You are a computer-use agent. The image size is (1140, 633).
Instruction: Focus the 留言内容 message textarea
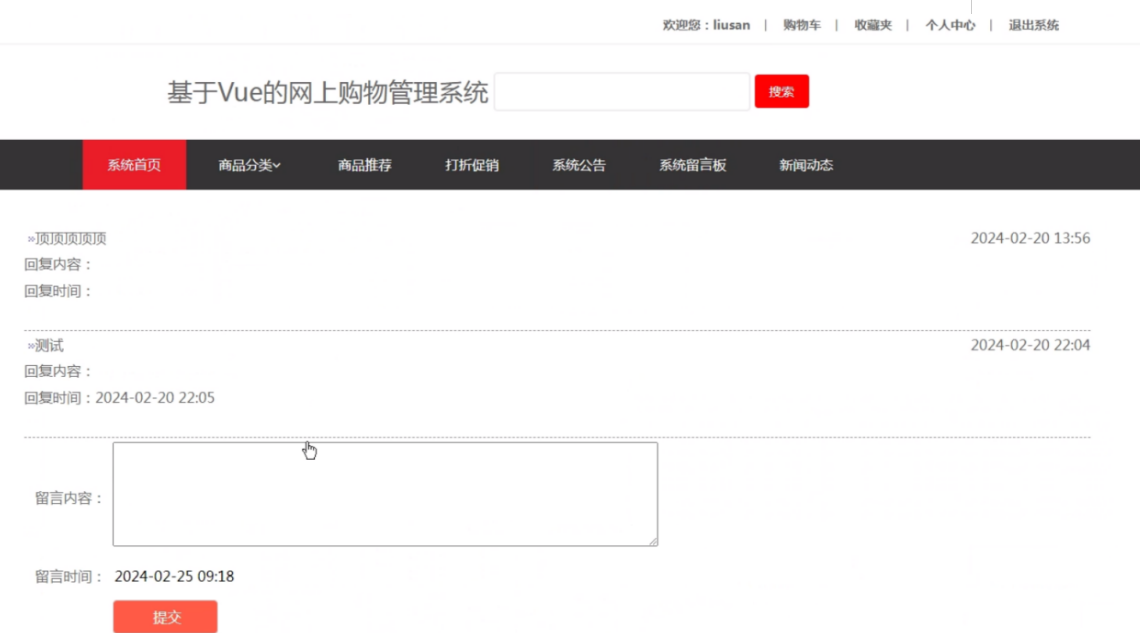385,494
